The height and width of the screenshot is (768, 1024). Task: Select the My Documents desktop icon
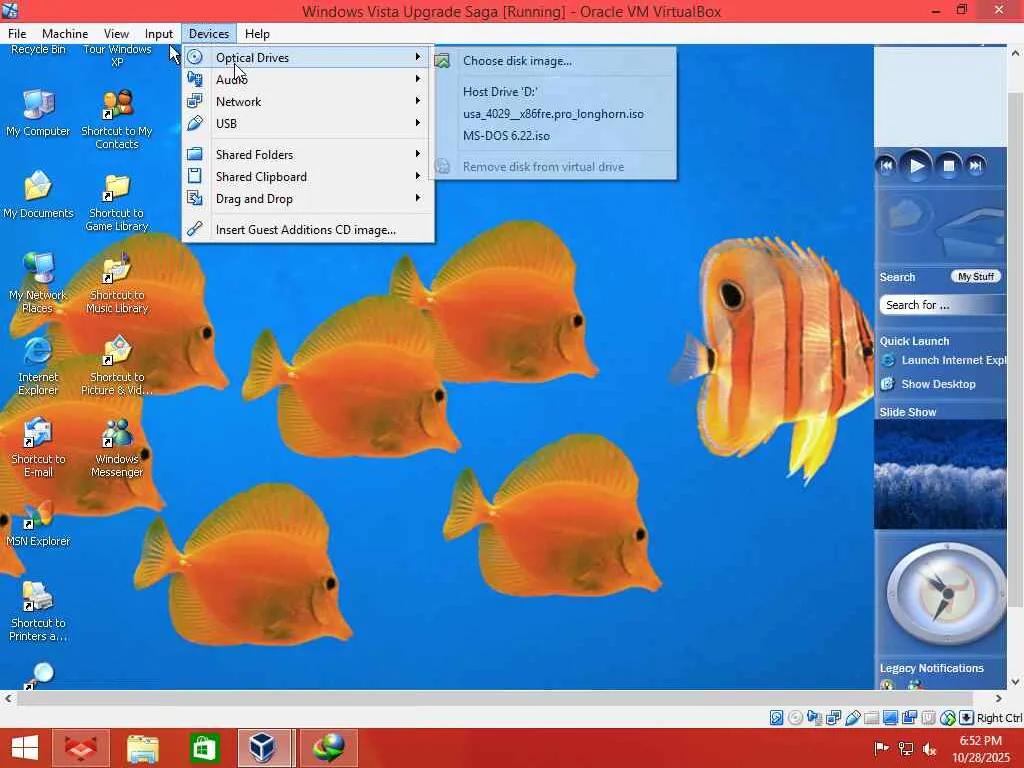tap(38, 195)
